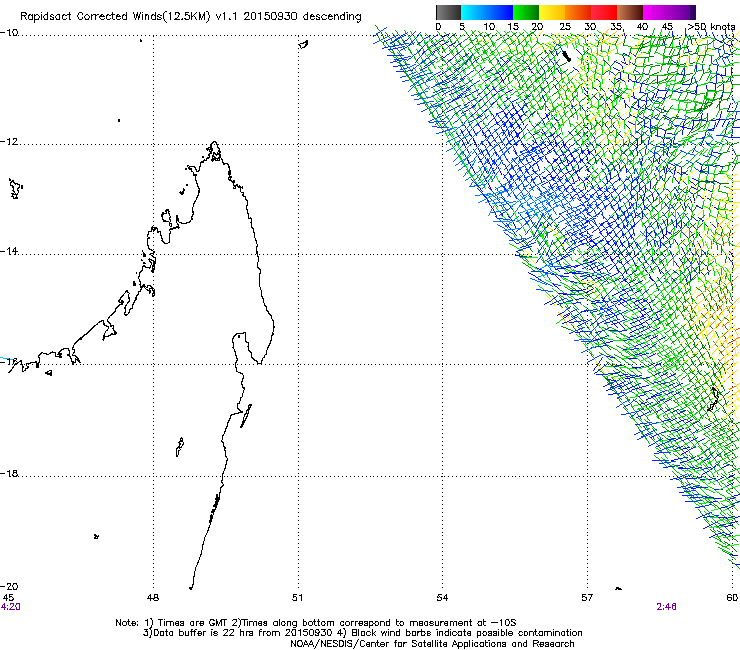This screenshot has width=740, height=650.
Task: Click the '48' longitude axis label
Action: [152, 598]
